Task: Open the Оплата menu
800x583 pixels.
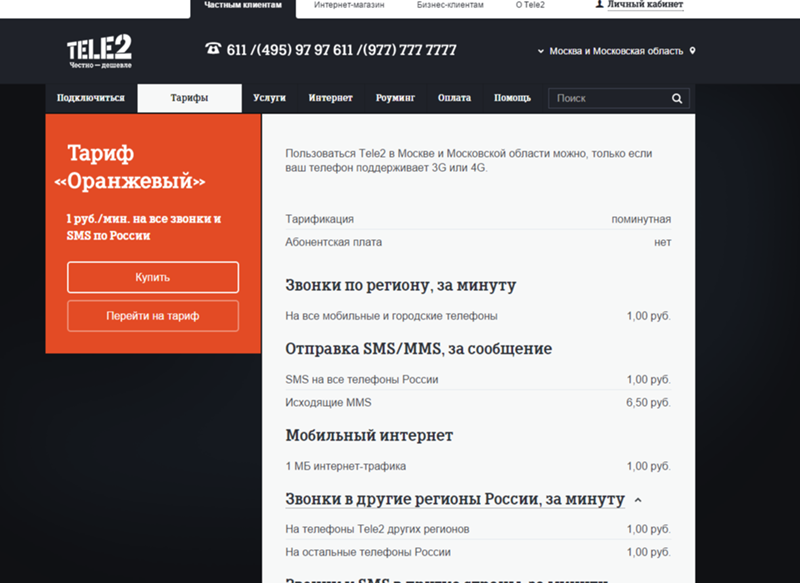Action: (454, 98)
